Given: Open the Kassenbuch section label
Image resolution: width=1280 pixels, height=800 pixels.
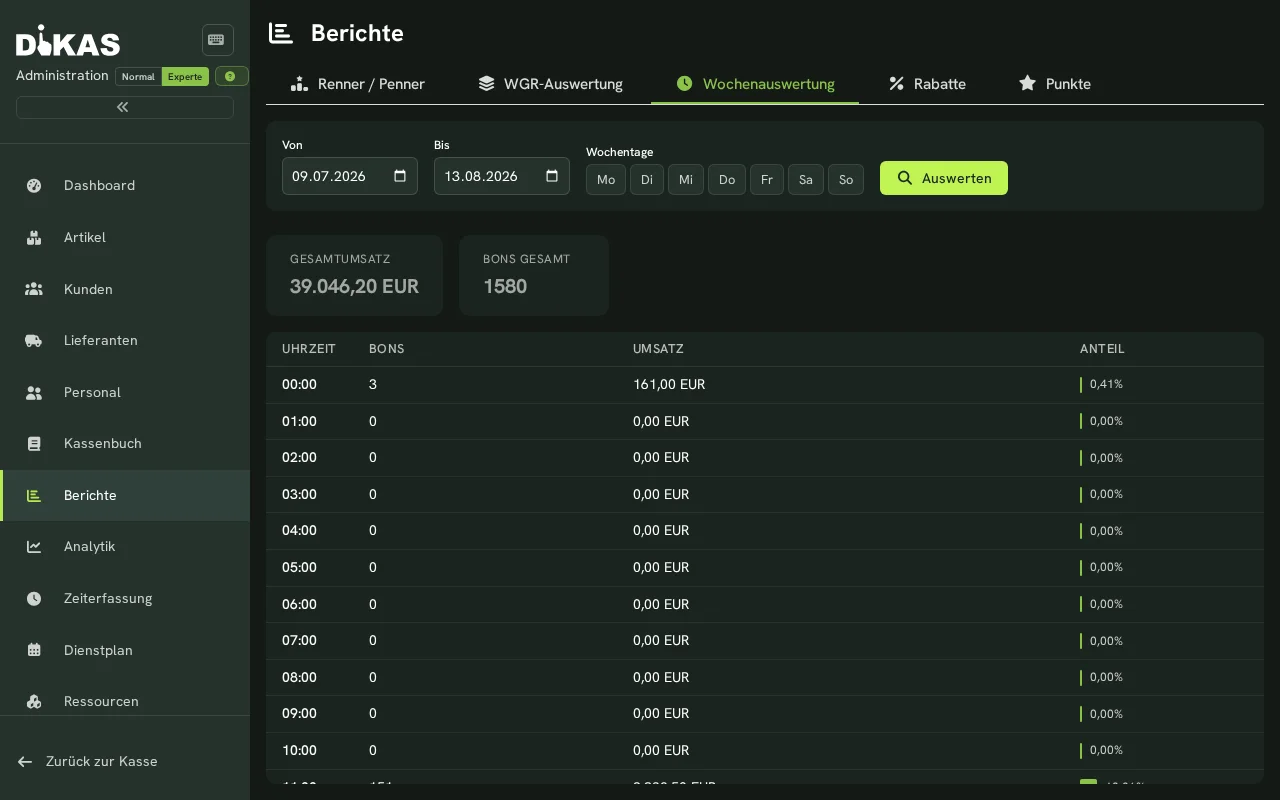Looking at the screenshot, I should [x=103, y=443].
